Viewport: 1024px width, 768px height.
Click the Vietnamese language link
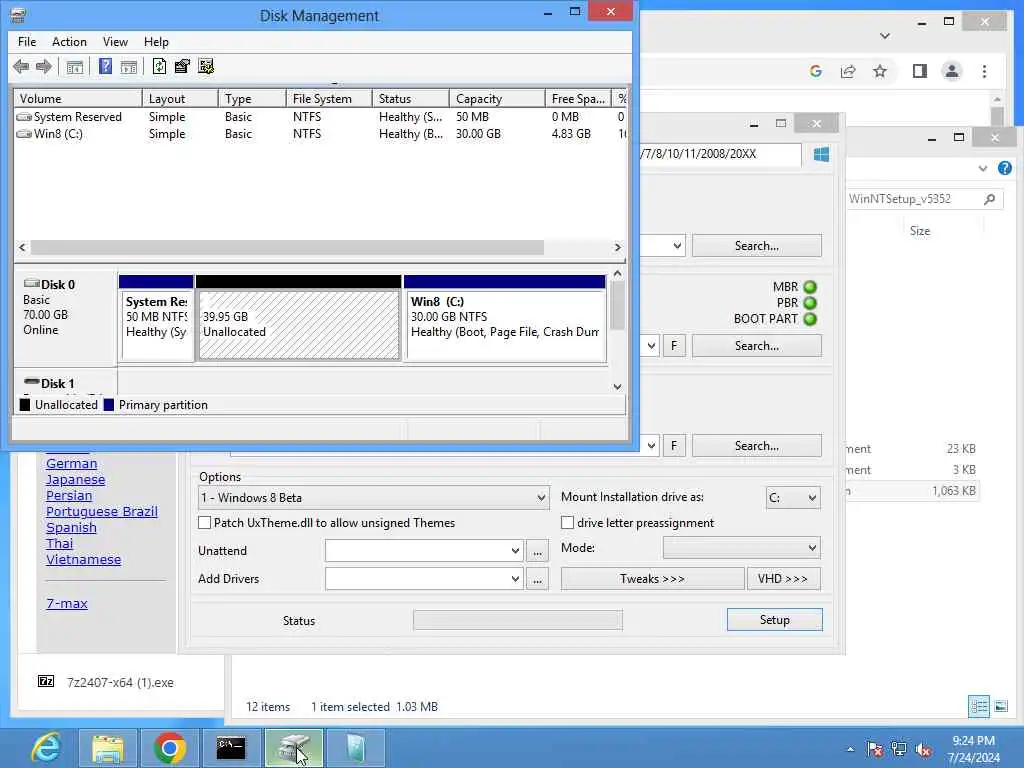click(x=84, y=560)
